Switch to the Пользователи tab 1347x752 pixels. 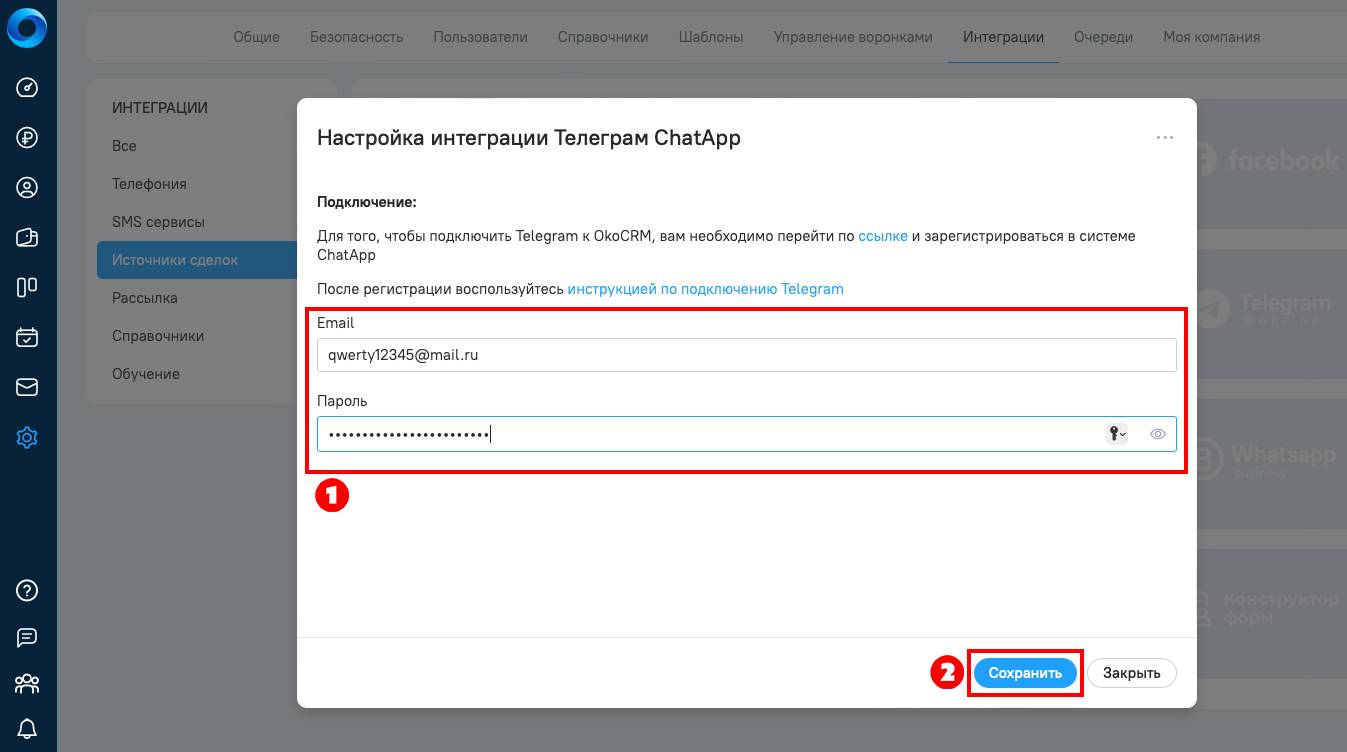click(x=480, y=37)
